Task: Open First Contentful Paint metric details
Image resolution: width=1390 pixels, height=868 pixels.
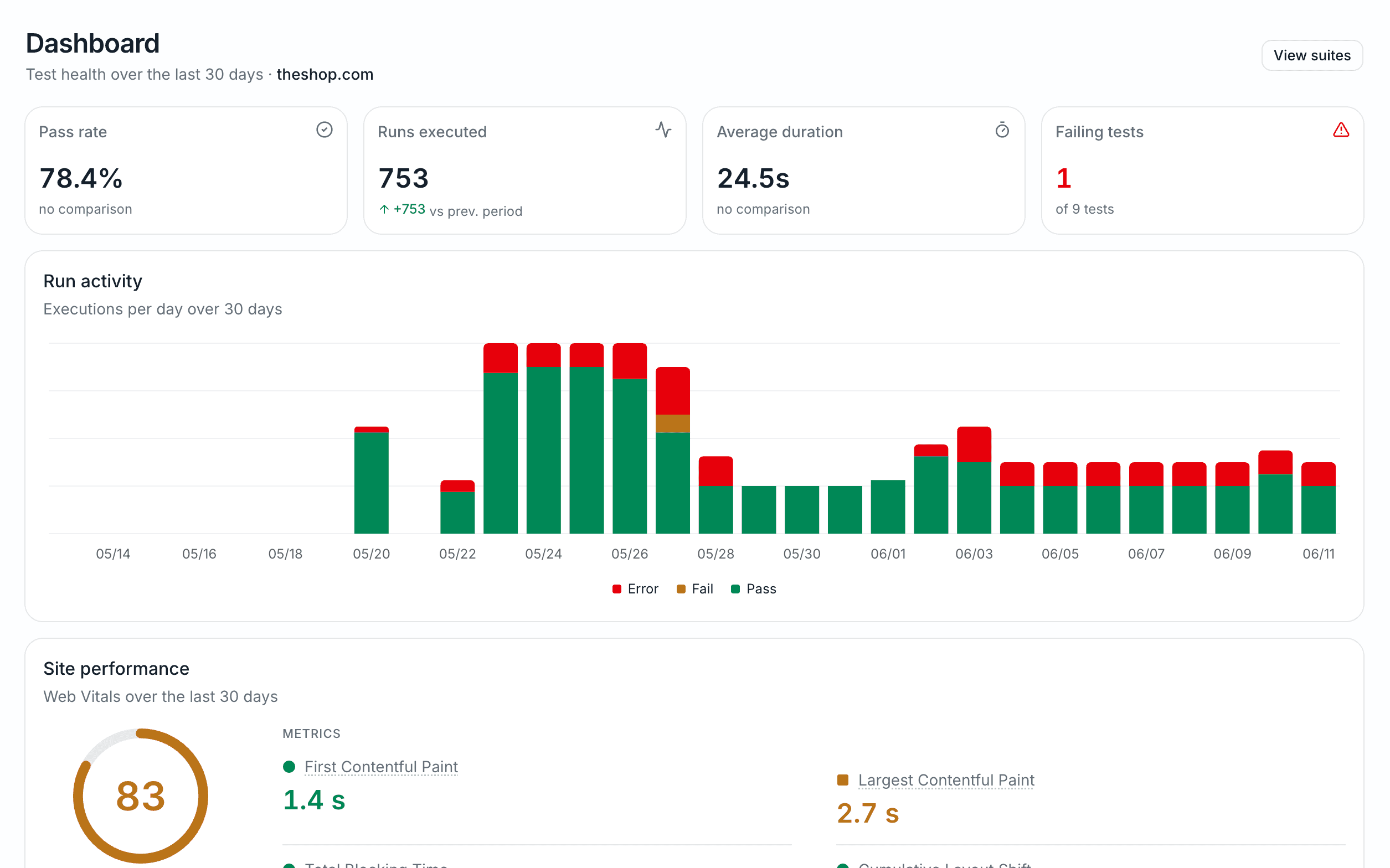Action: click(381, 766)
